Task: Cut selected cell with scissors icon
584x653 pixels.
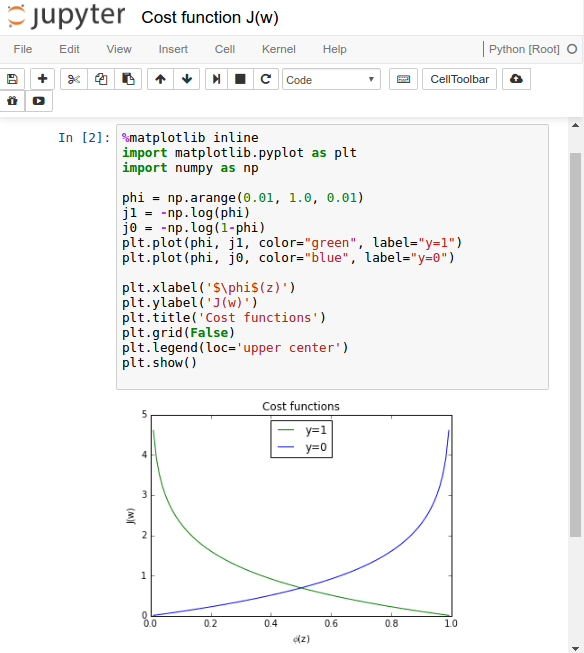Action: click(x=74, y=79)
